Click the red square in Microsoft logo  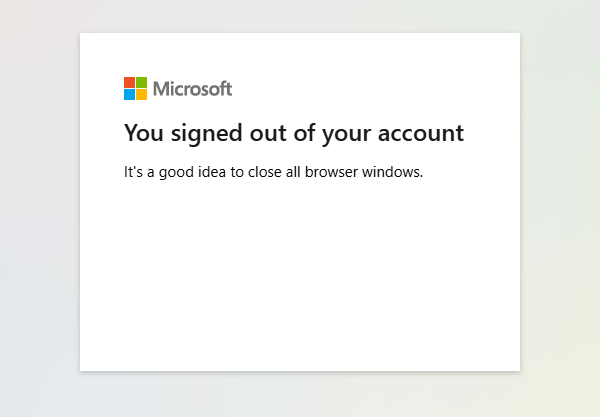[x=129, y=82]
